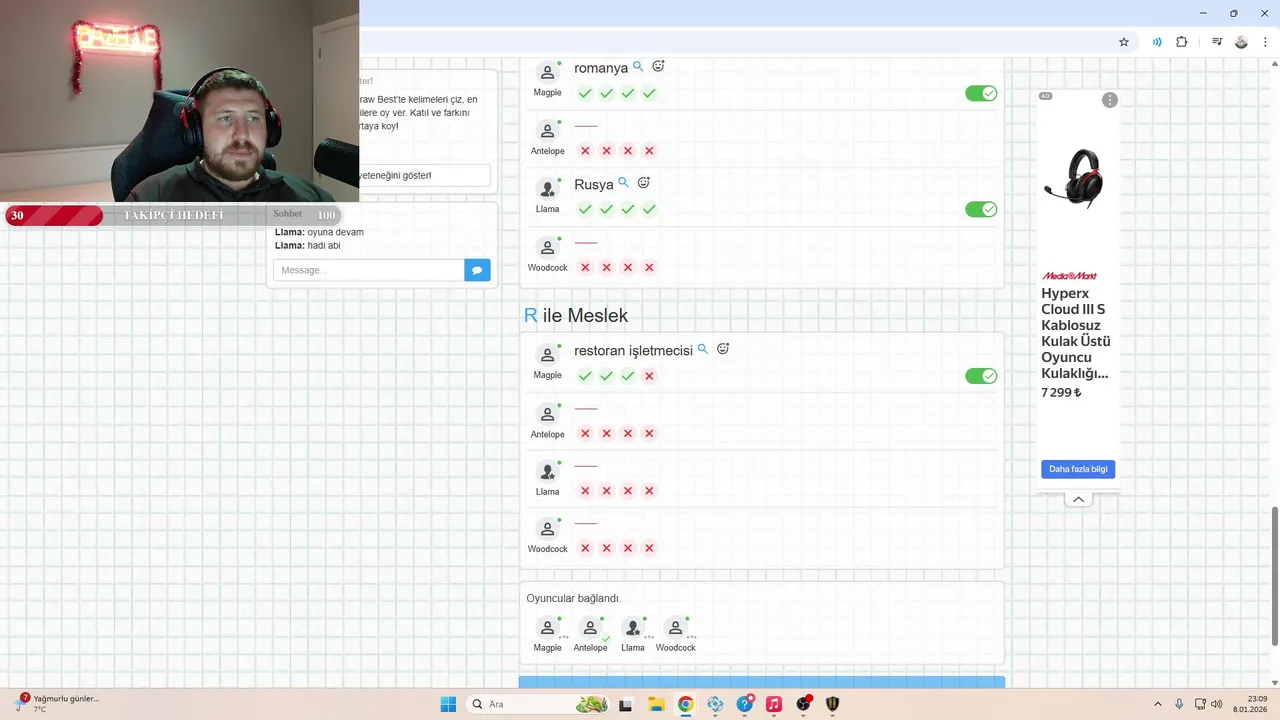The image size is (1280, 720).
Task: Select Woodcock's avatar under R ile Meslek
Action: (x=547, y=528)
